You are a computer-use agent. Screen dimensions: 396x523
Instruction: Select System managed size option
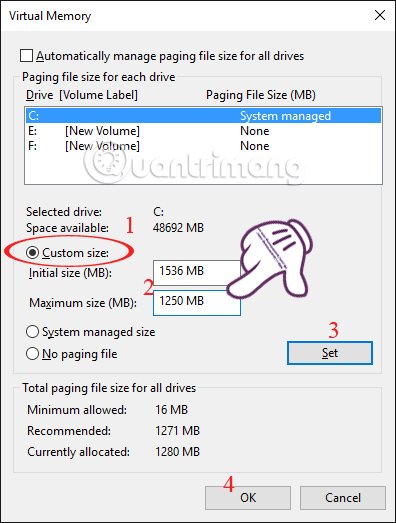(x=32, y=332)
